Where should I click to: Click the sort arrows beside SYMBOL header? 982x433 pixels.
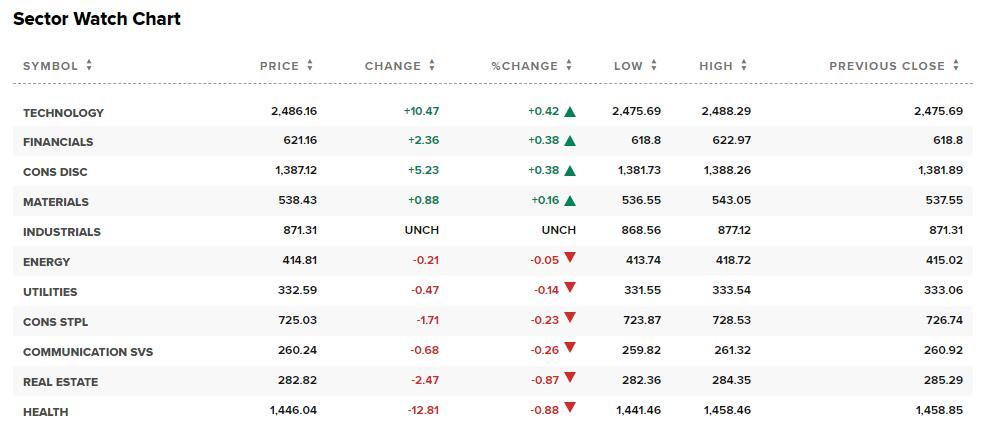click(89, 66)
